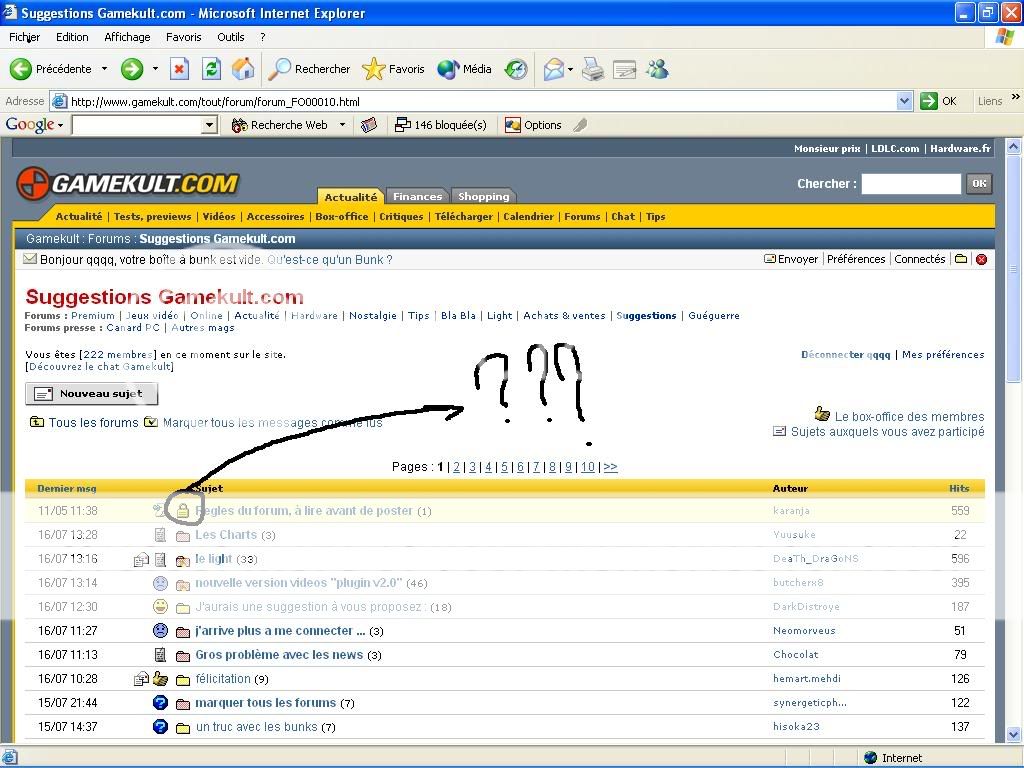Switch to the Finances tab
Screen dimensions: 1024x768
(x=417, y=196)
